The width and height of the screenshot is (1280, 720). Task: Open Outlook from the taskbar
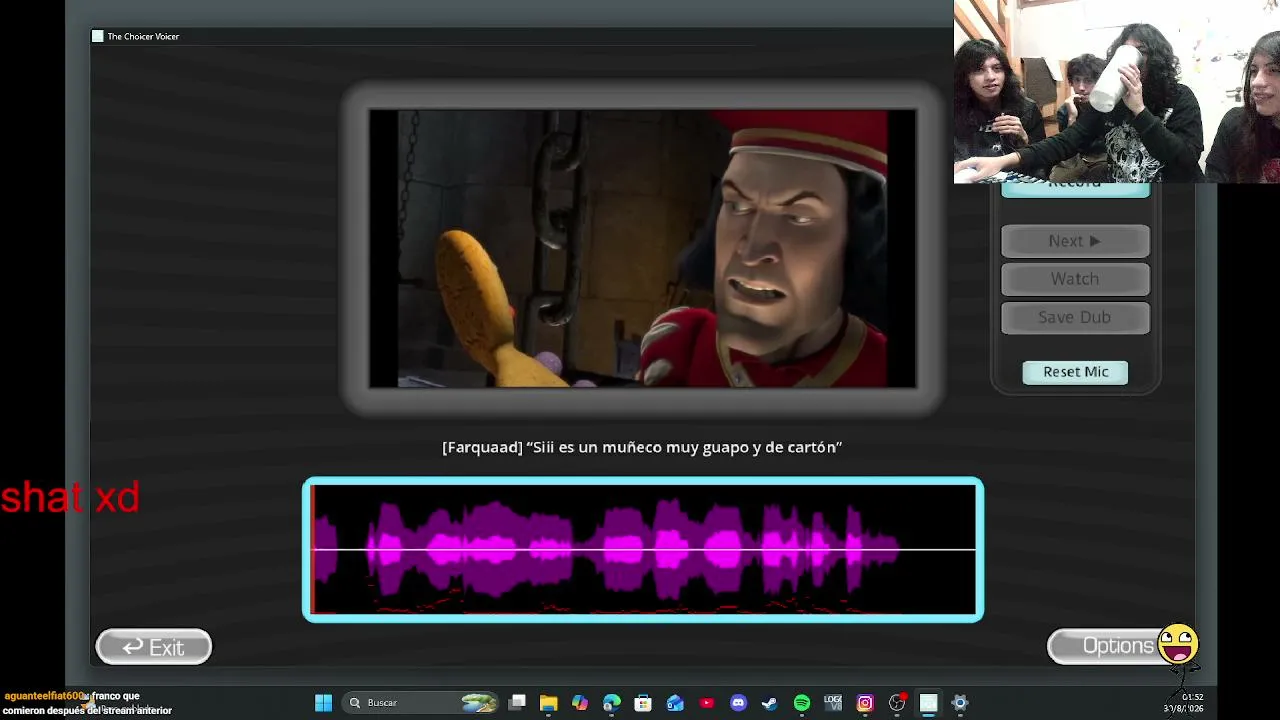click(675, 703)
